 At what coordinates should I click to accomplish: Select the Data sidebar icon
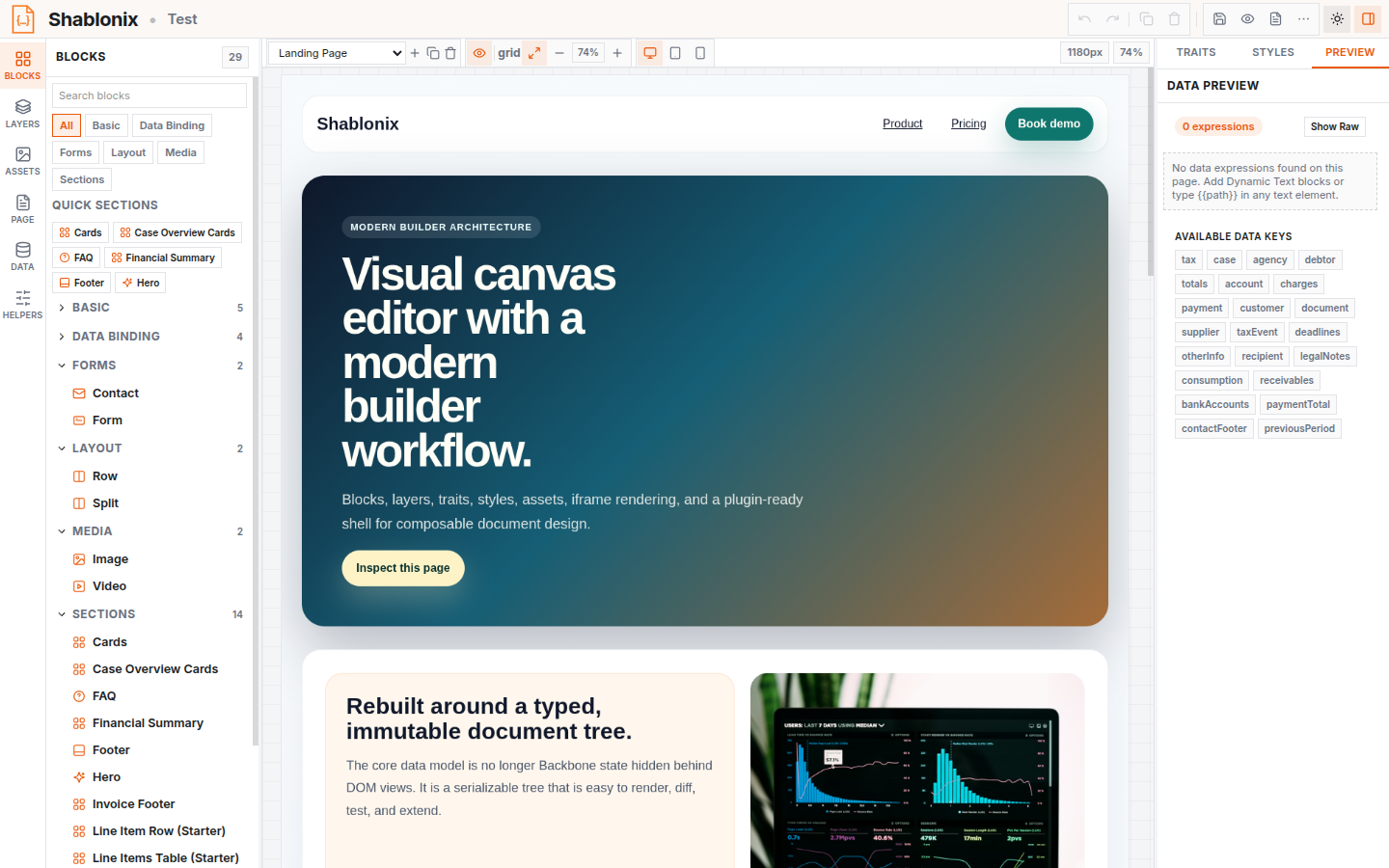(22, 254)
